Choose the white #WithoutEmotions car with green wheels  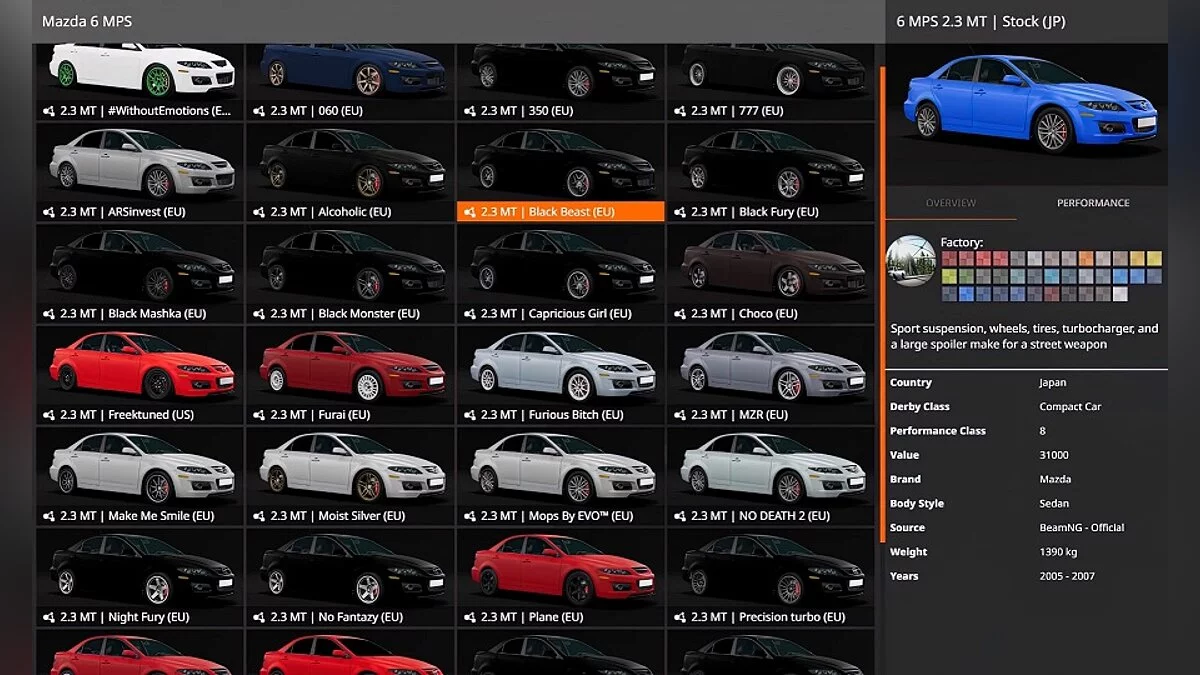click(x=140, y=70)
